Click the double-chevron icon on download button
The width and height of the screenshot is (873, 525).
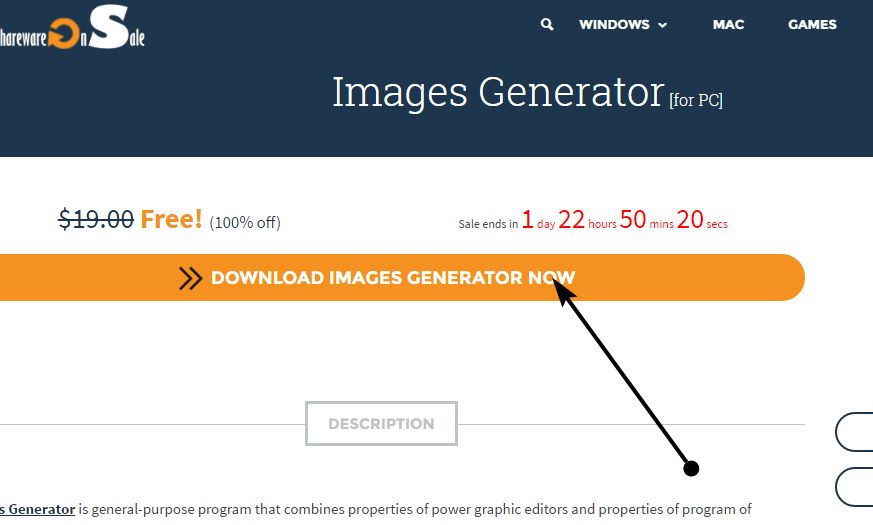[190, 278]
